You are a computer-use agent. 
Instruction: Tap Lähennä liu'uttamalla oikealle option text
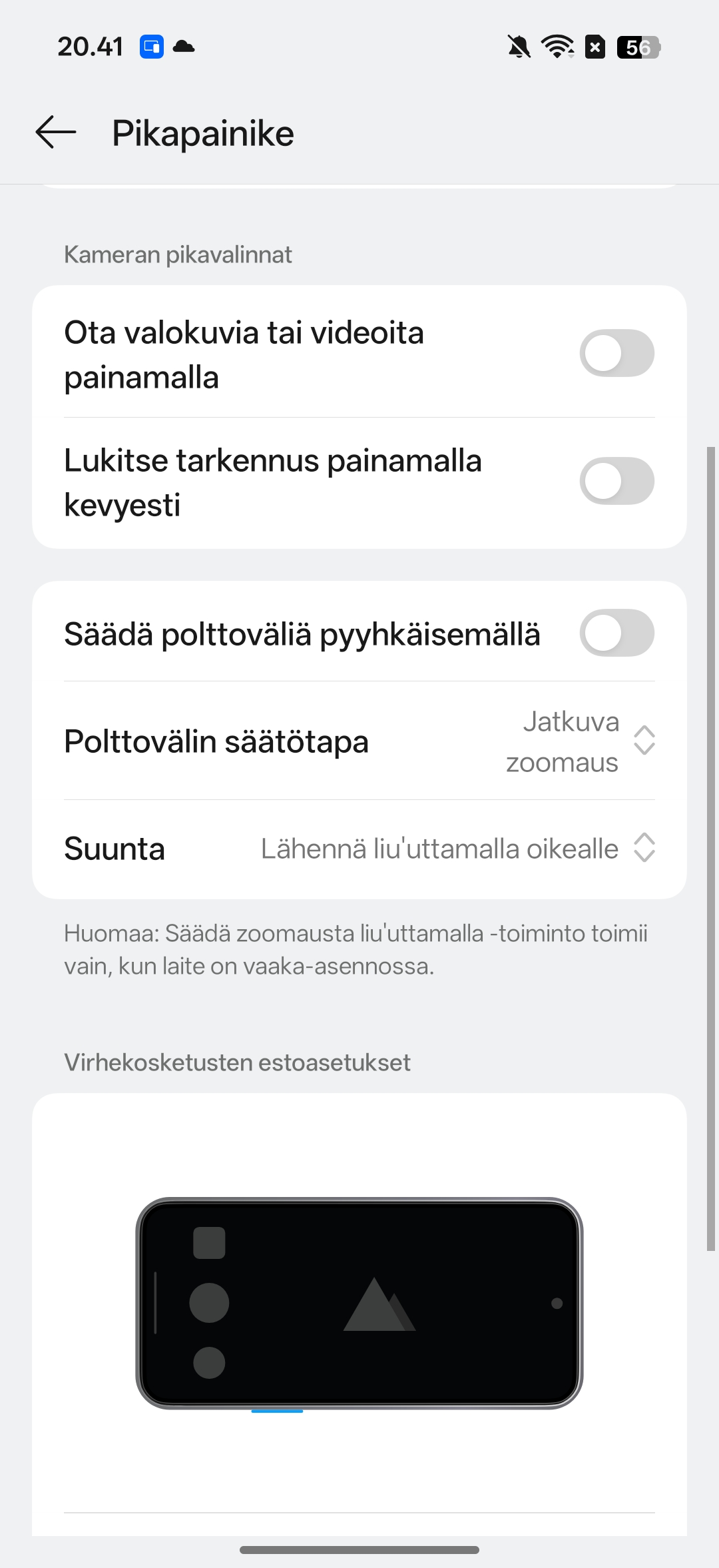(439, 849)
